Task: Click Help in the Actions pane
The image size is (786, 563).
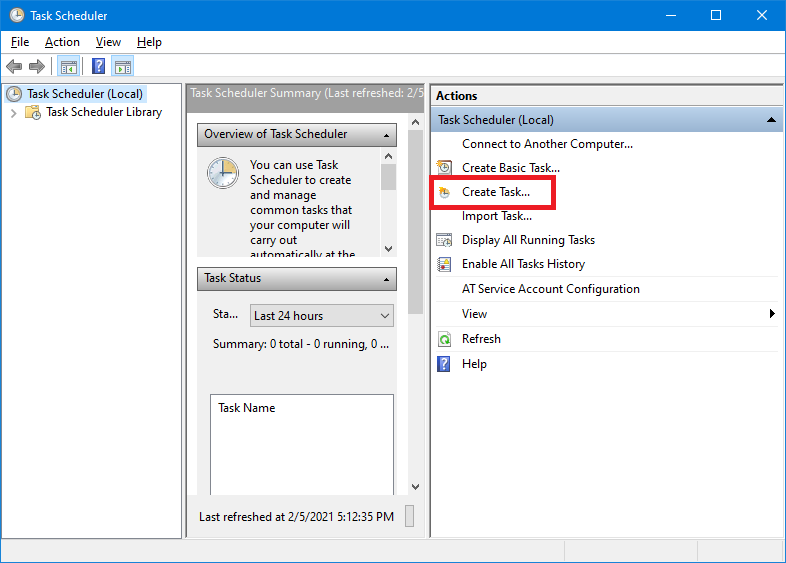Action: coord(474,364)
